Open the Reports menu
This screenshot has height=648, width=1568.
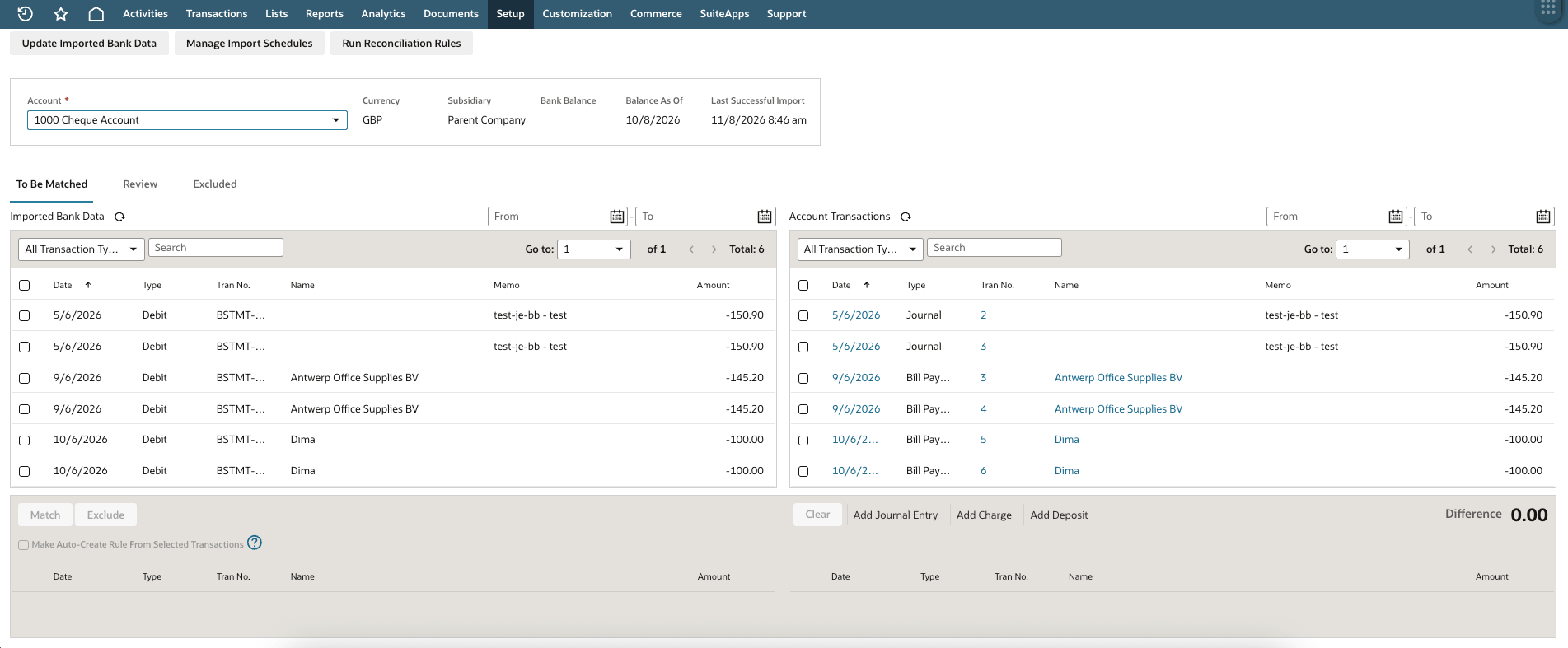pyautogui.click(x=325, y=14)
